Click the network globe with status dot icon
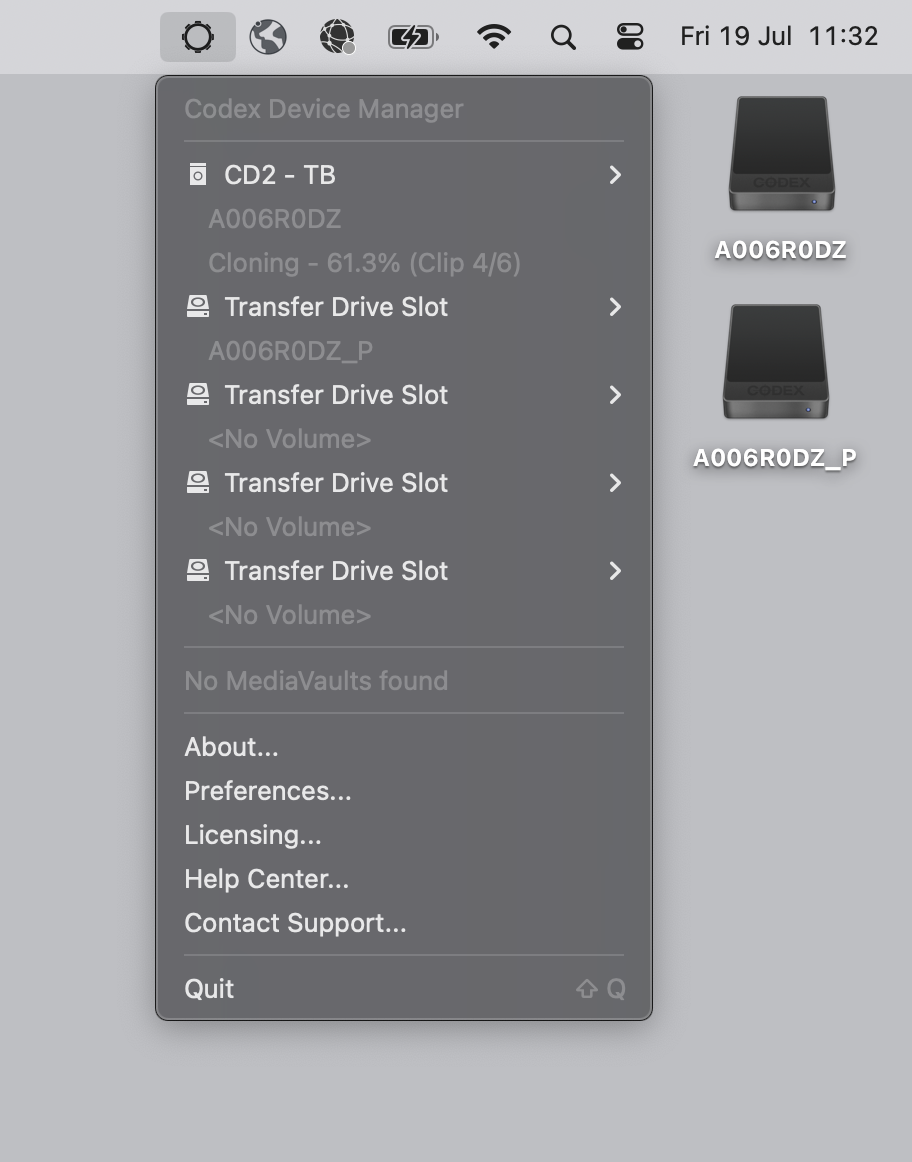 337,36
